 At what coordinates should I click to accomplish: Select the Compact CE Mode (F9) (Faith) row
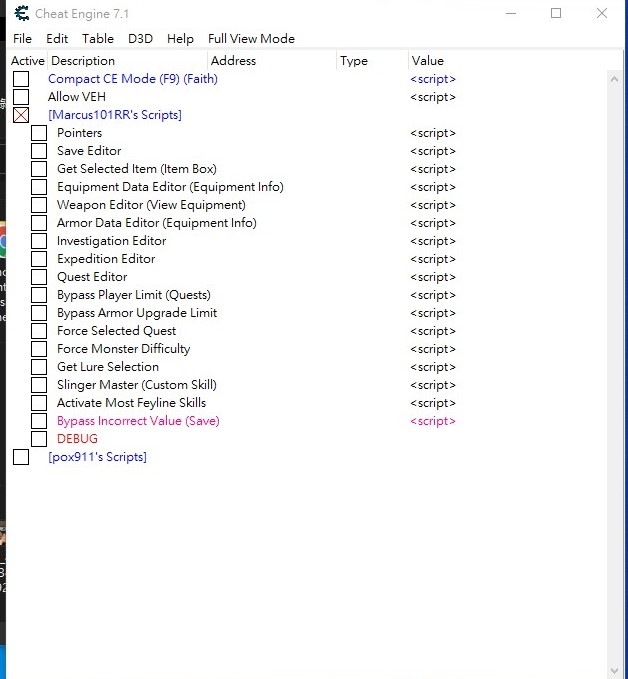133,79
